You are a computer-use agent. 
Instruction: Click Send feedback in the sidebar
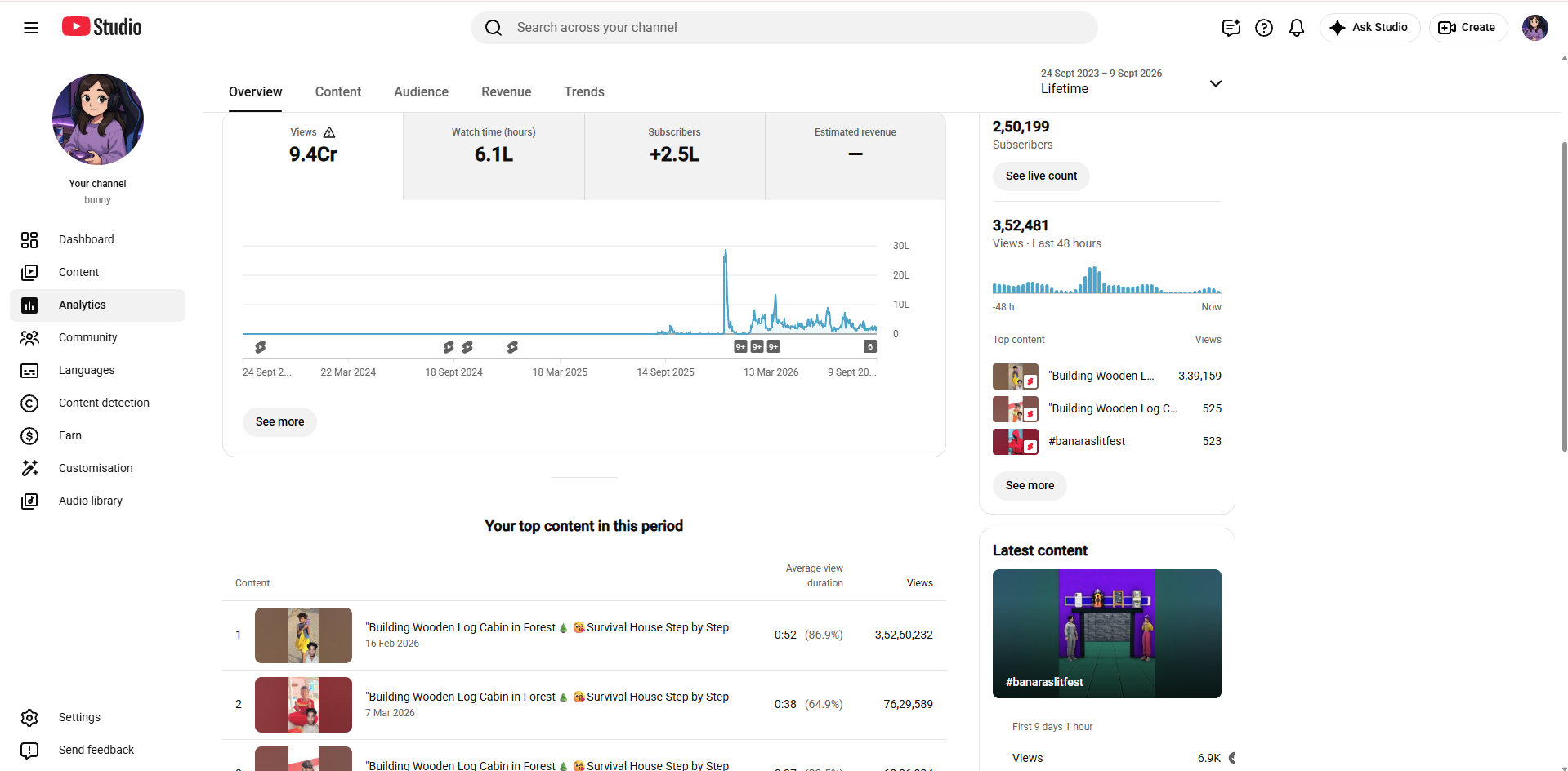coord(98,750)
